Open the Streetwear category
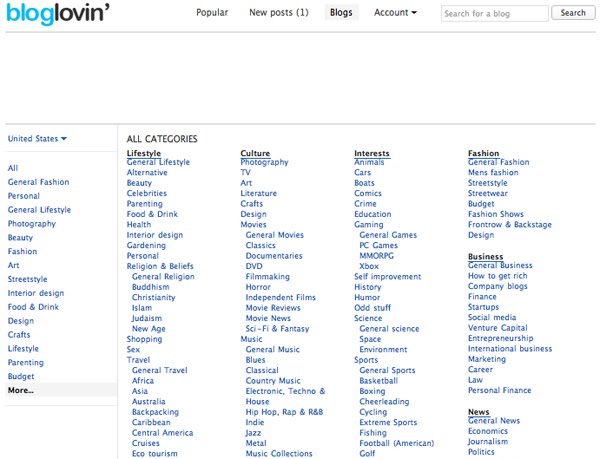The width and height of the screenshot is (600, 459). pos(488,193)
